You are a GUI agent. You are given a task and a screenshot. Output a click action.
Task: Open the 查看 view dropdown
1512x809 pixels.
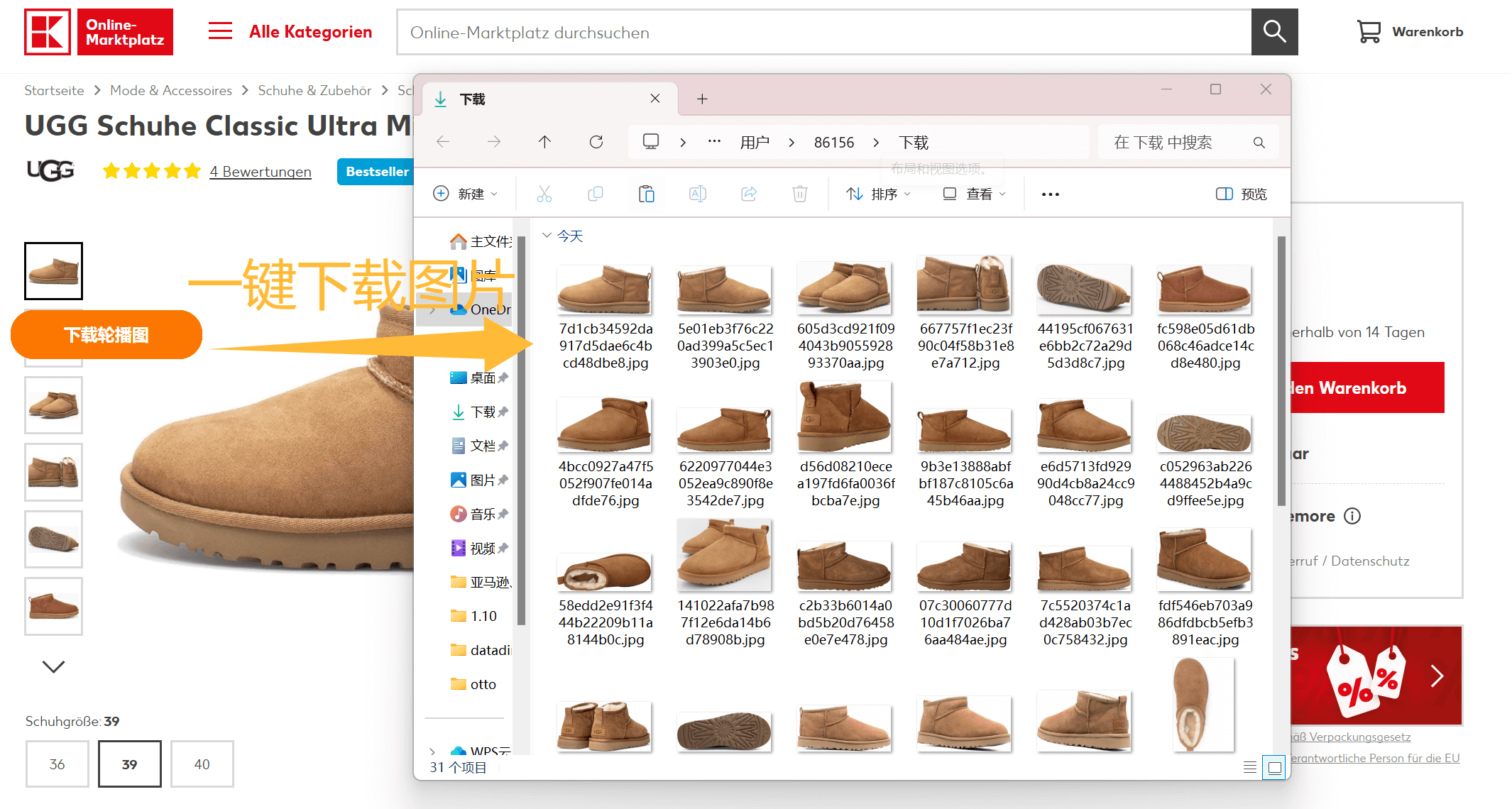974,194
